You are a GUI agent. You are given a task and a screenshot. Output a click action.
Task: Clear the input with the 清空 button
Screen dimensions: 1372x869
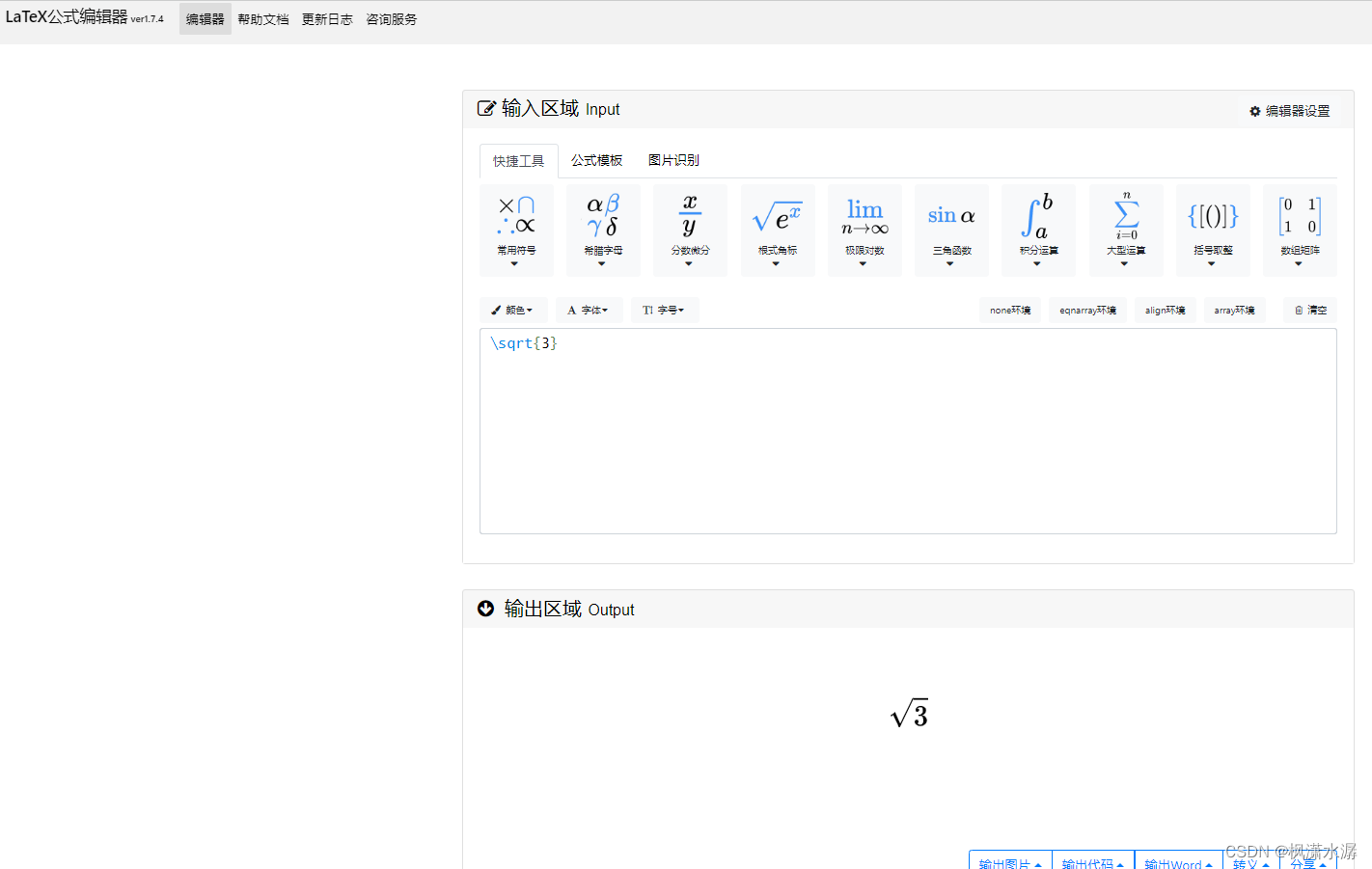(1310, 310)
